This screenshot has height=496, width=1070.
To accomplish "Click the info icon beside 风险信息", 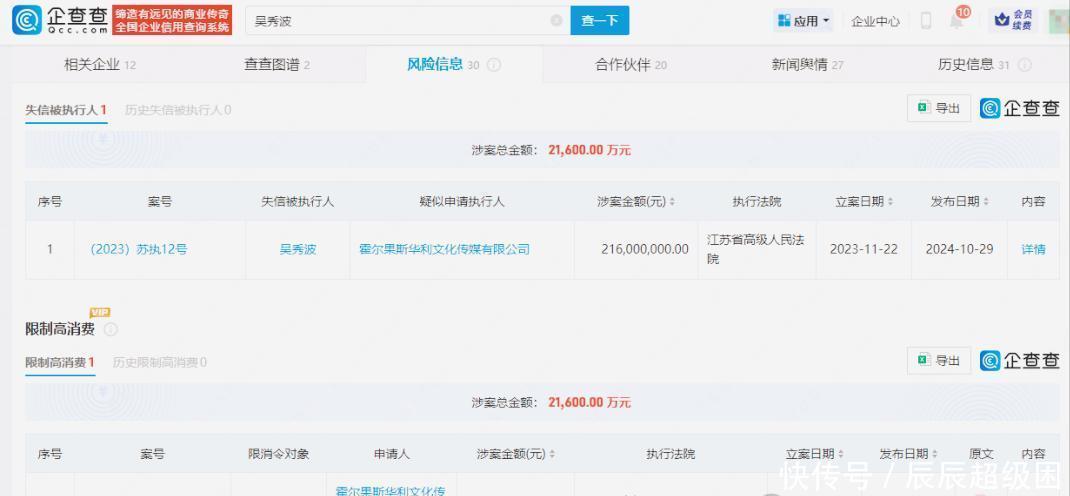I will point(494,65).
